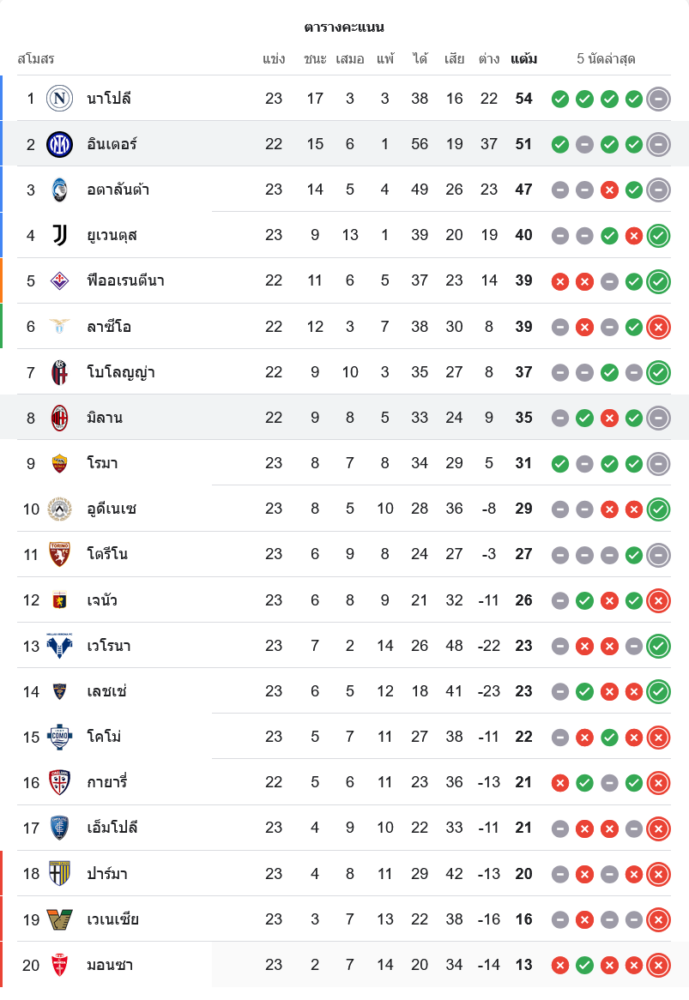Click the Inter club crest icon
This screenshot has width=689, height=1000.
(60, 144)
